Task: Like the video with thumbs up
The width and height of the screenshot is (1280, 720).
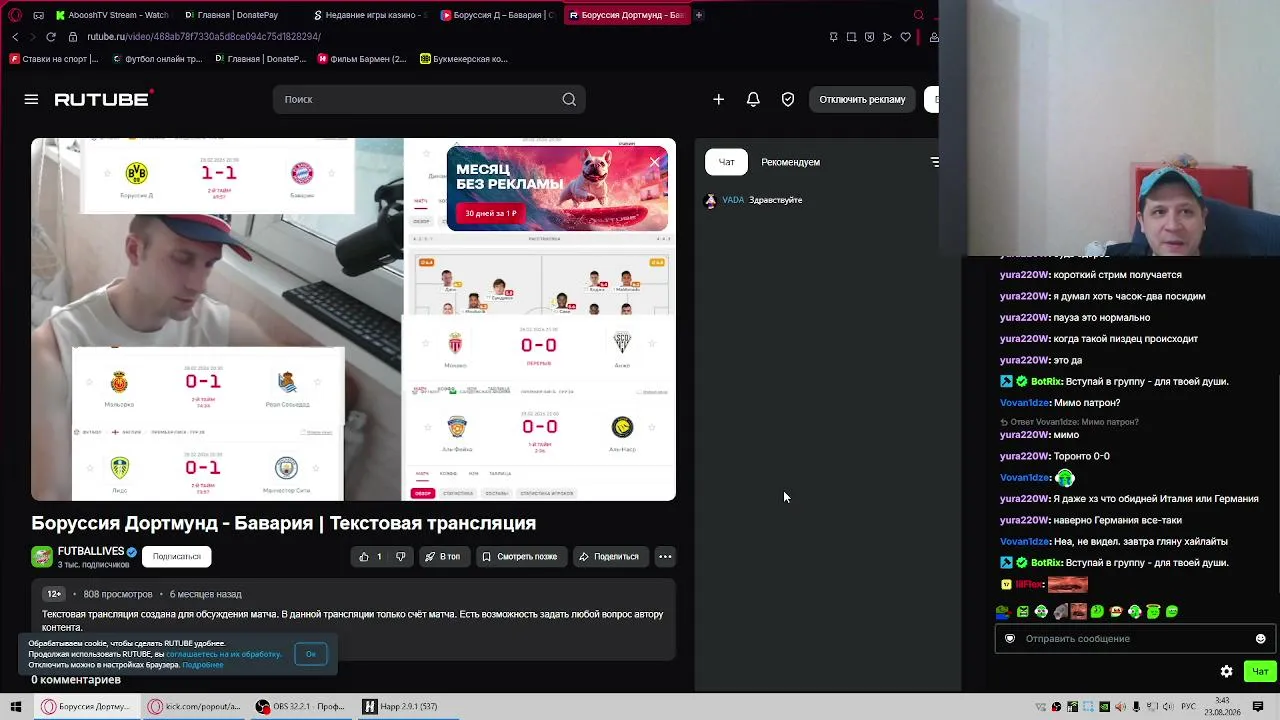Action: pos(364,557)
